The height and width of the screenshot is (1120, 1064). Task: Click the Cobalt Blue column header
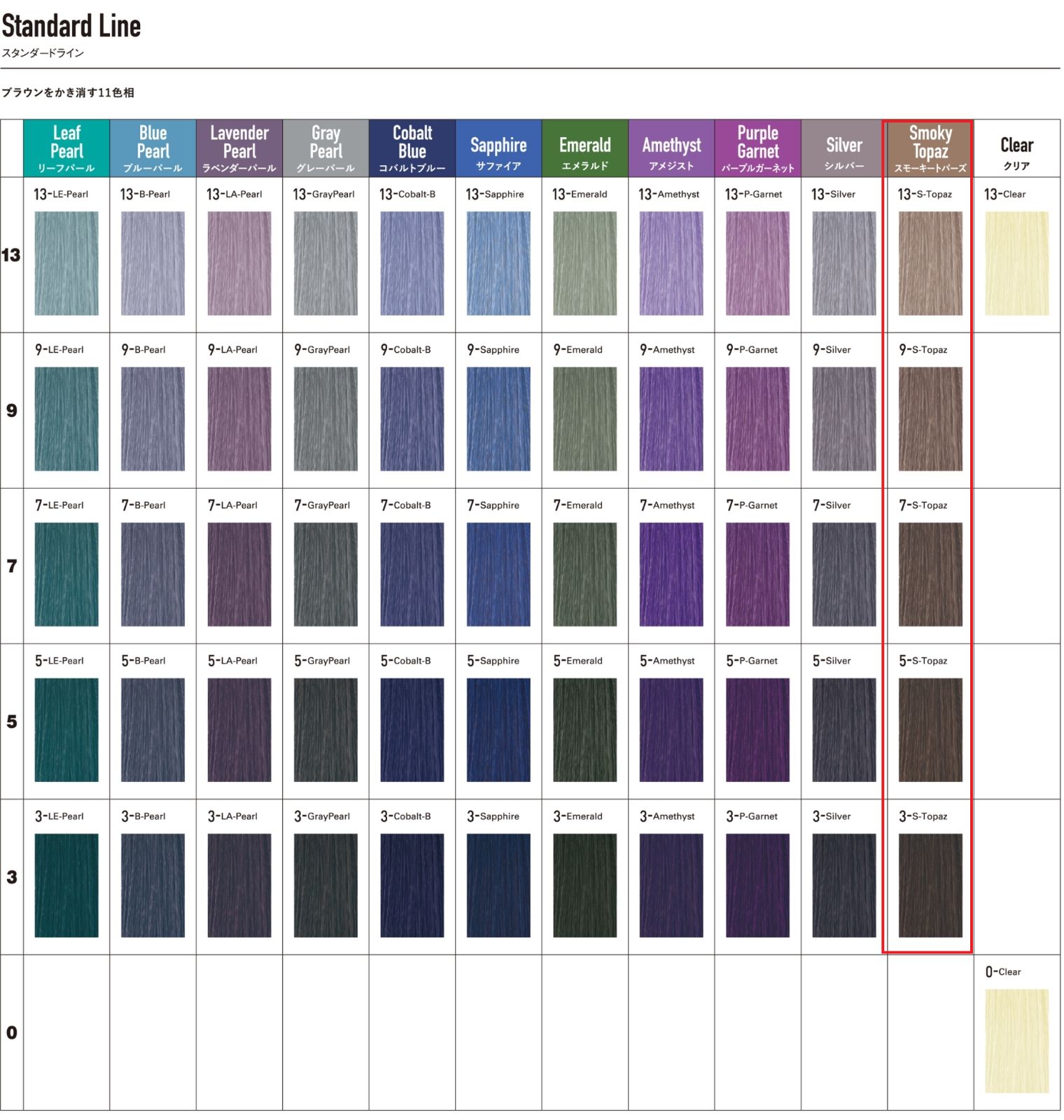pyautogui.click(x=412, y=148)
